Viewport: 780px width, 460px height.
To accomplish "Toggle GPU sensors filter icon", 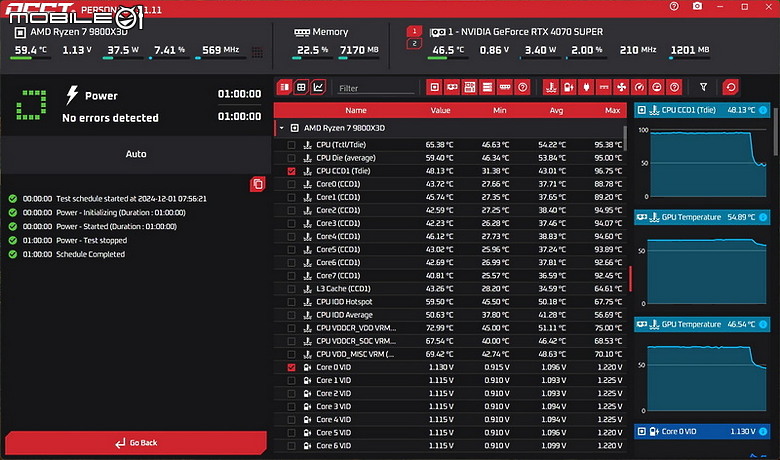I will pyautogui.click(x=452, y=88).
